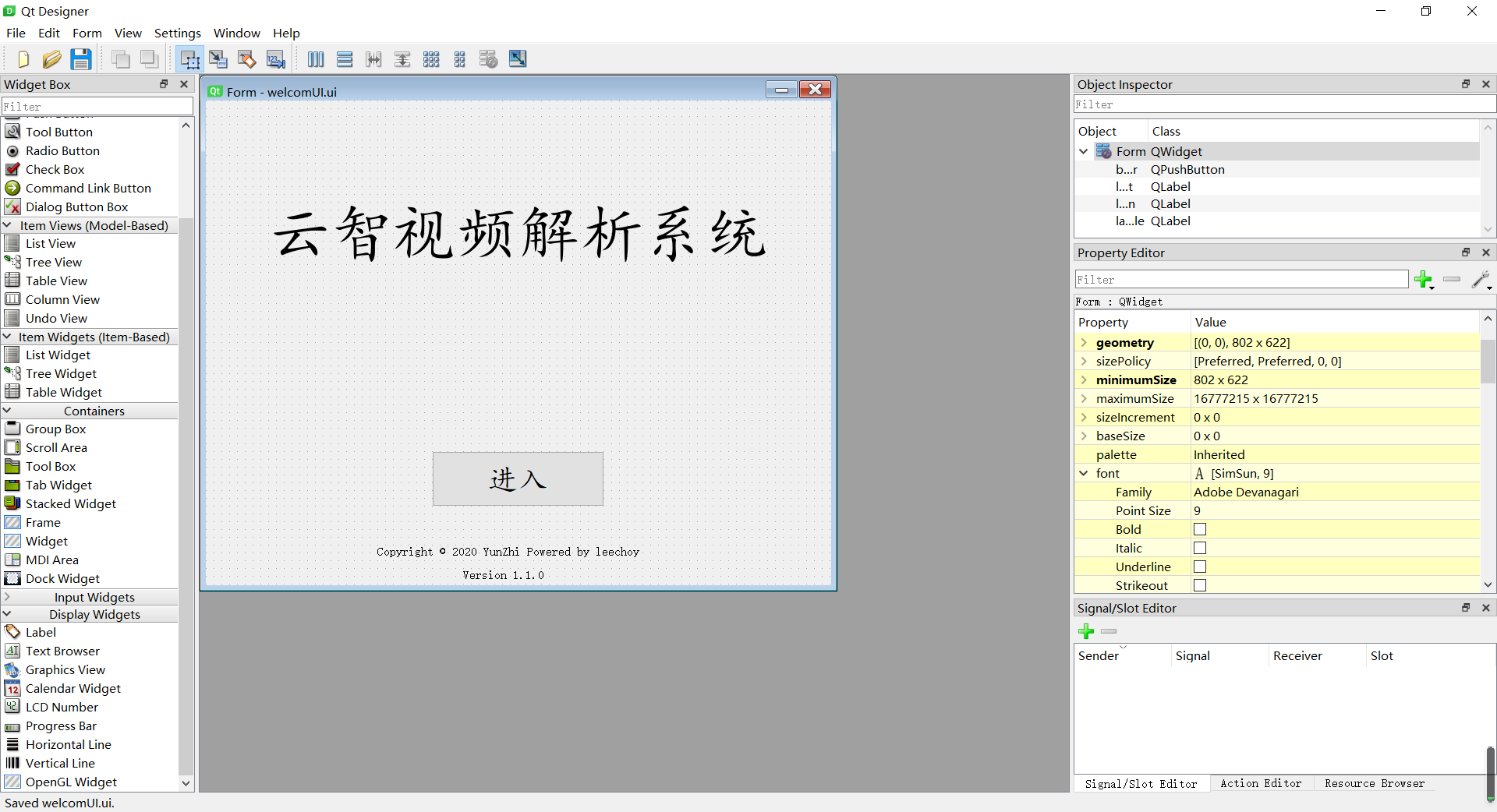The height and width of the screenshot is (812, 1497).
Task: Open the Form menu
Action: [87, 33]
